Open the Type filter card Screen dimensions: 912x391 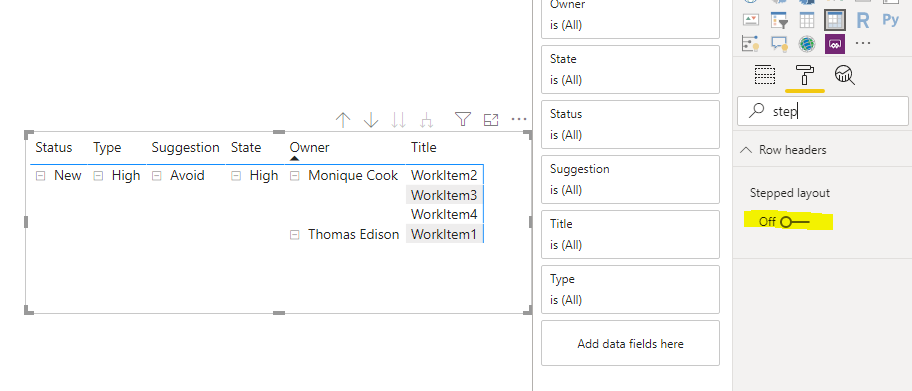click(x=630, y=289)
